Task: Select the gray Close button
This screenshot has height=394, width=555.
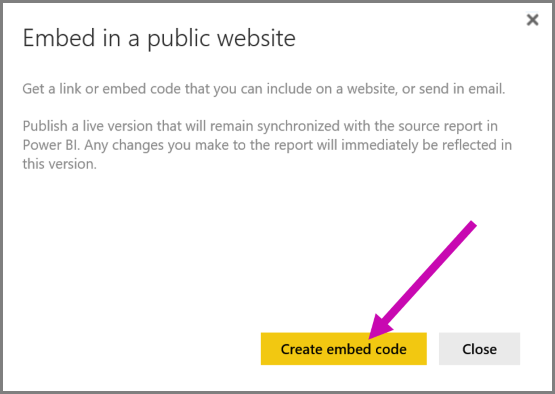Action: (479, 349)
